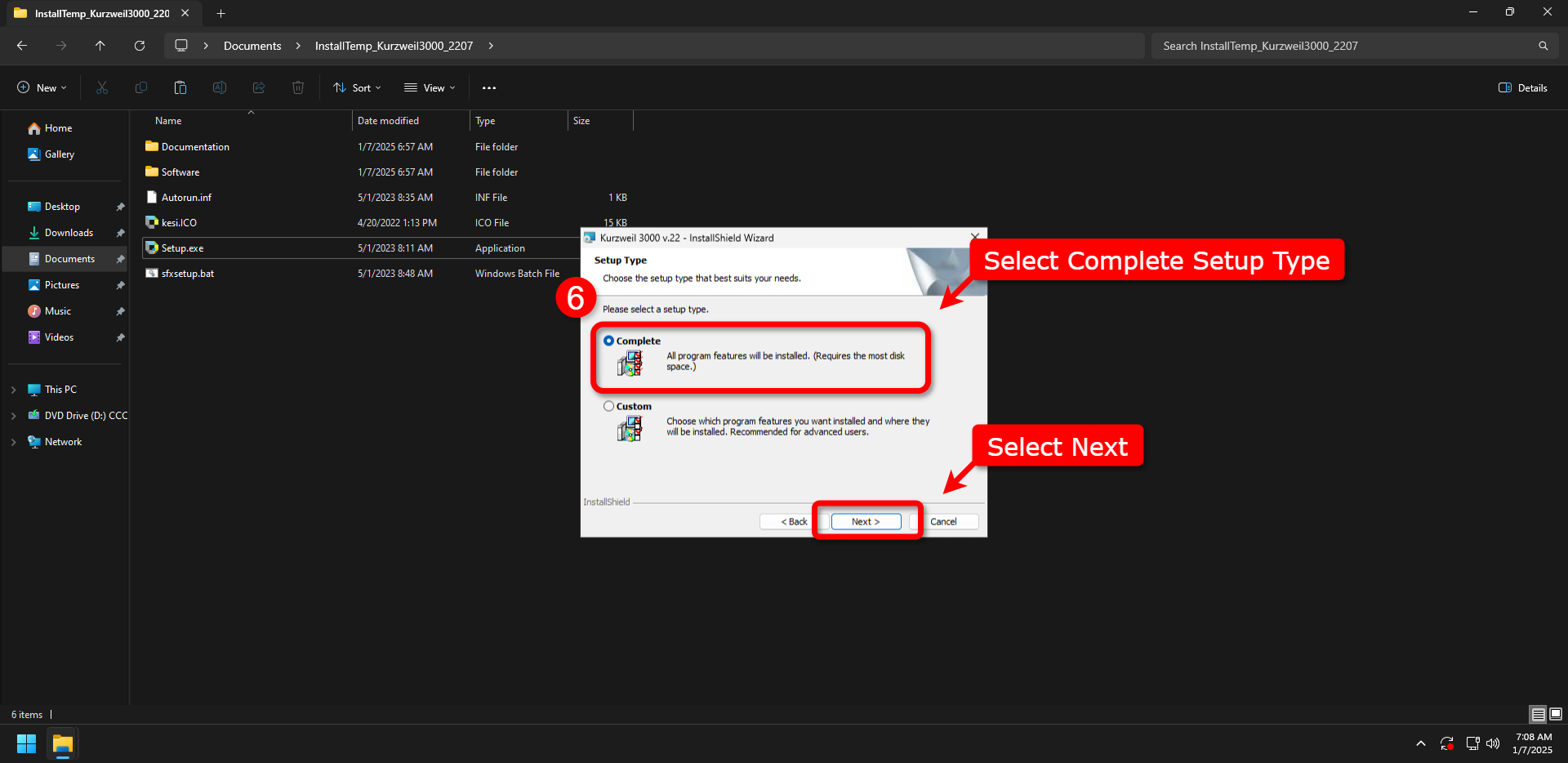Sort by the Type column header
This screenshot has height=763, width=1568.
519,121
